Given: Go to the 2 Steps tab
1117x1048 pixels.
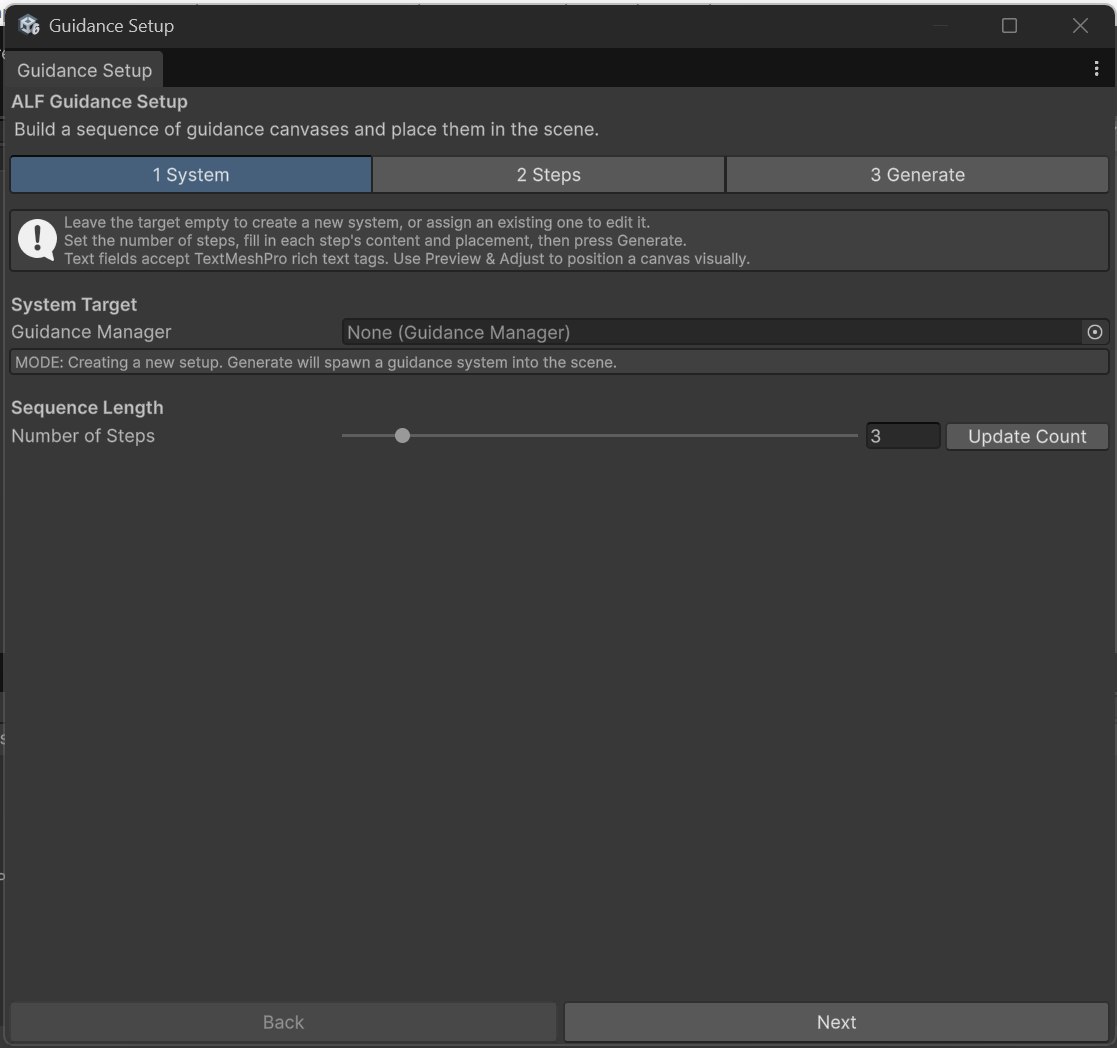Looking at the screenshot, I should point(549,175).
